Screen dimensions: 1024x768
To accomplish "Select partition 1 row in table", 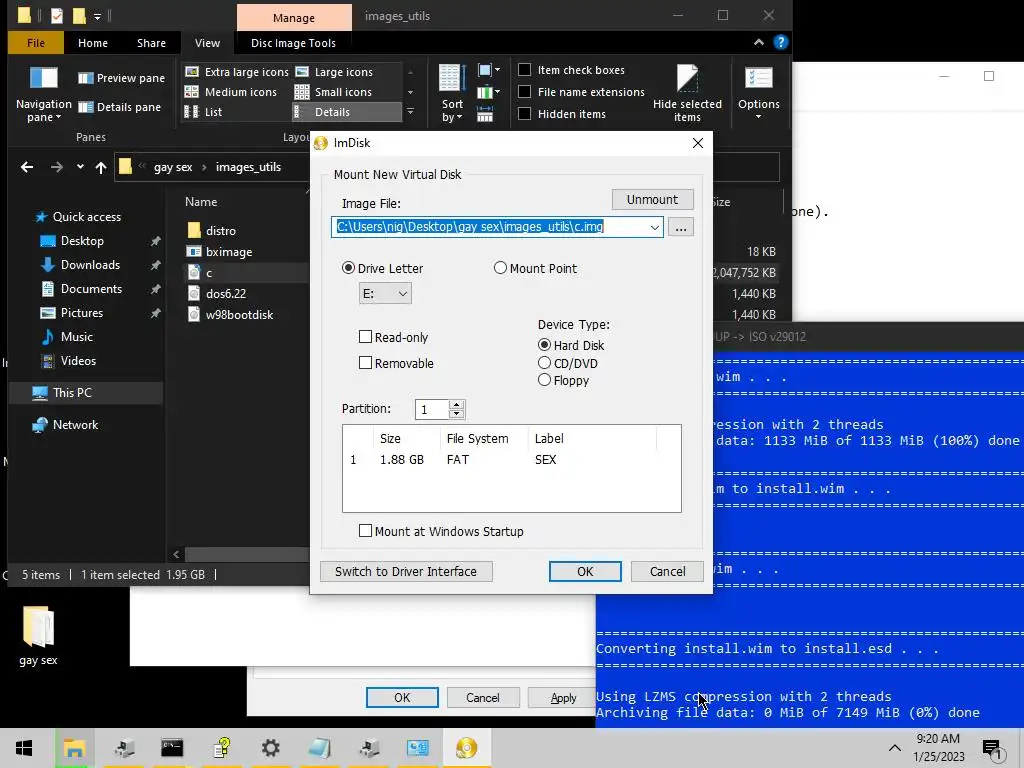I will coord(511,459).
